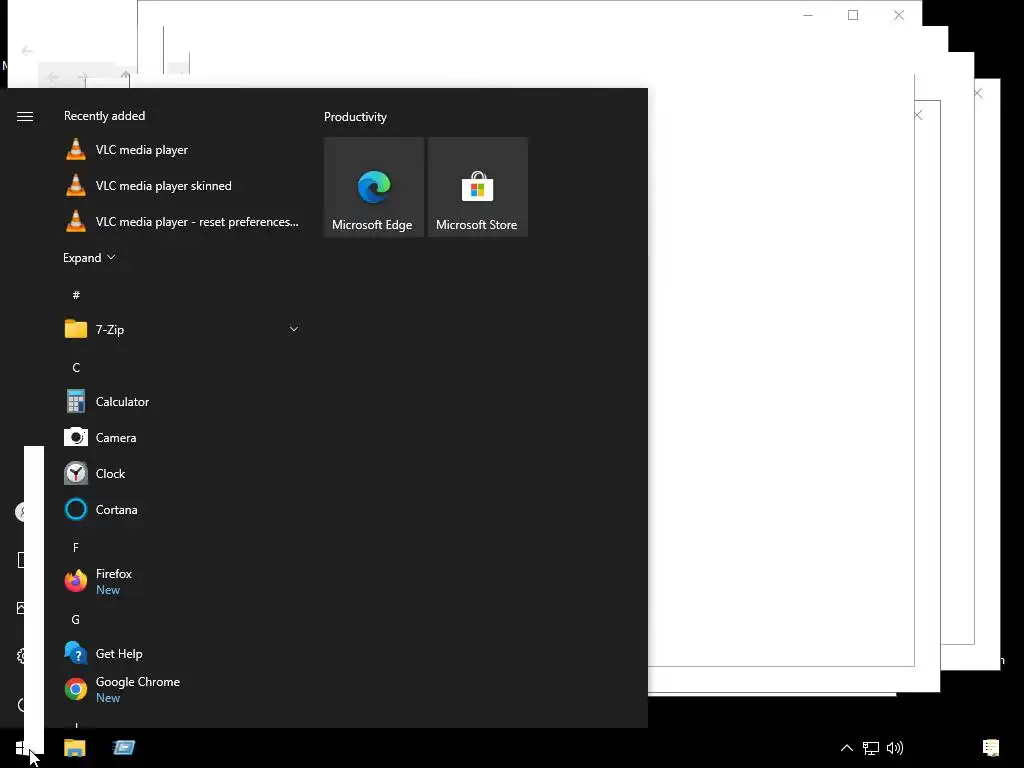Launch Cortana
This screenshot has height=768, width=1024.
182,509
